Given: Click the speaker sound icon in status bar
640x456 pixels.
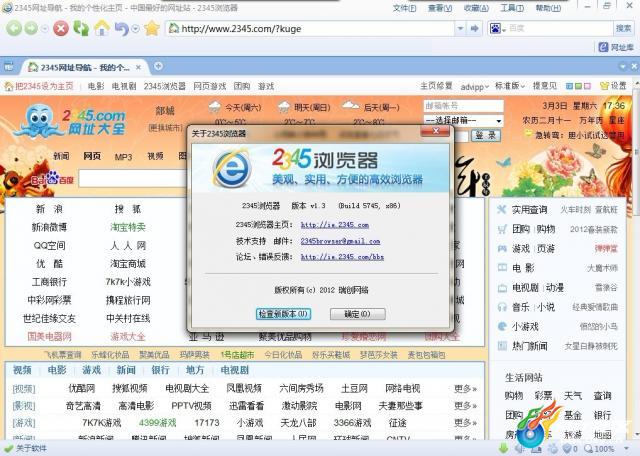Looking at the screenshot, I should pyautogui.click(x=520, y=449).
